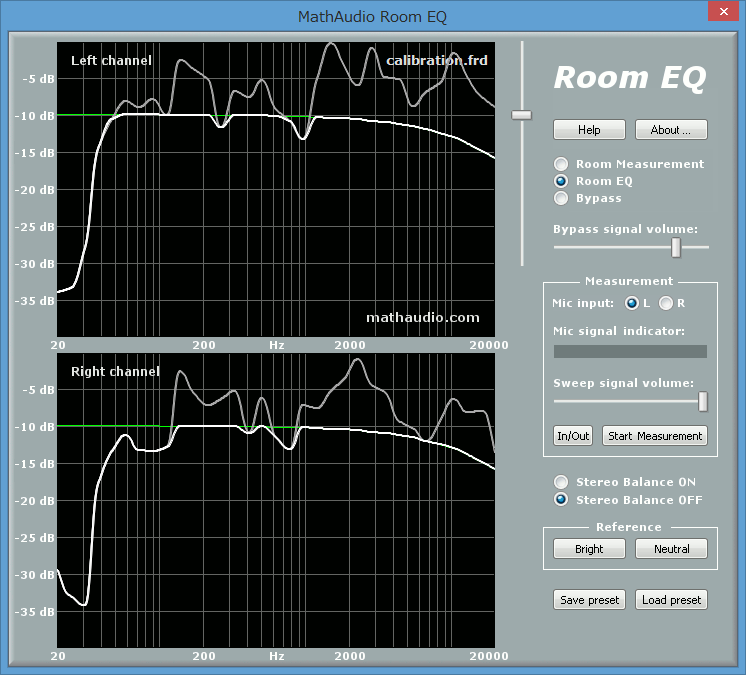746x675 pixels.
Task: Click the Bypass signal volume slider handle
Action: 676,248
